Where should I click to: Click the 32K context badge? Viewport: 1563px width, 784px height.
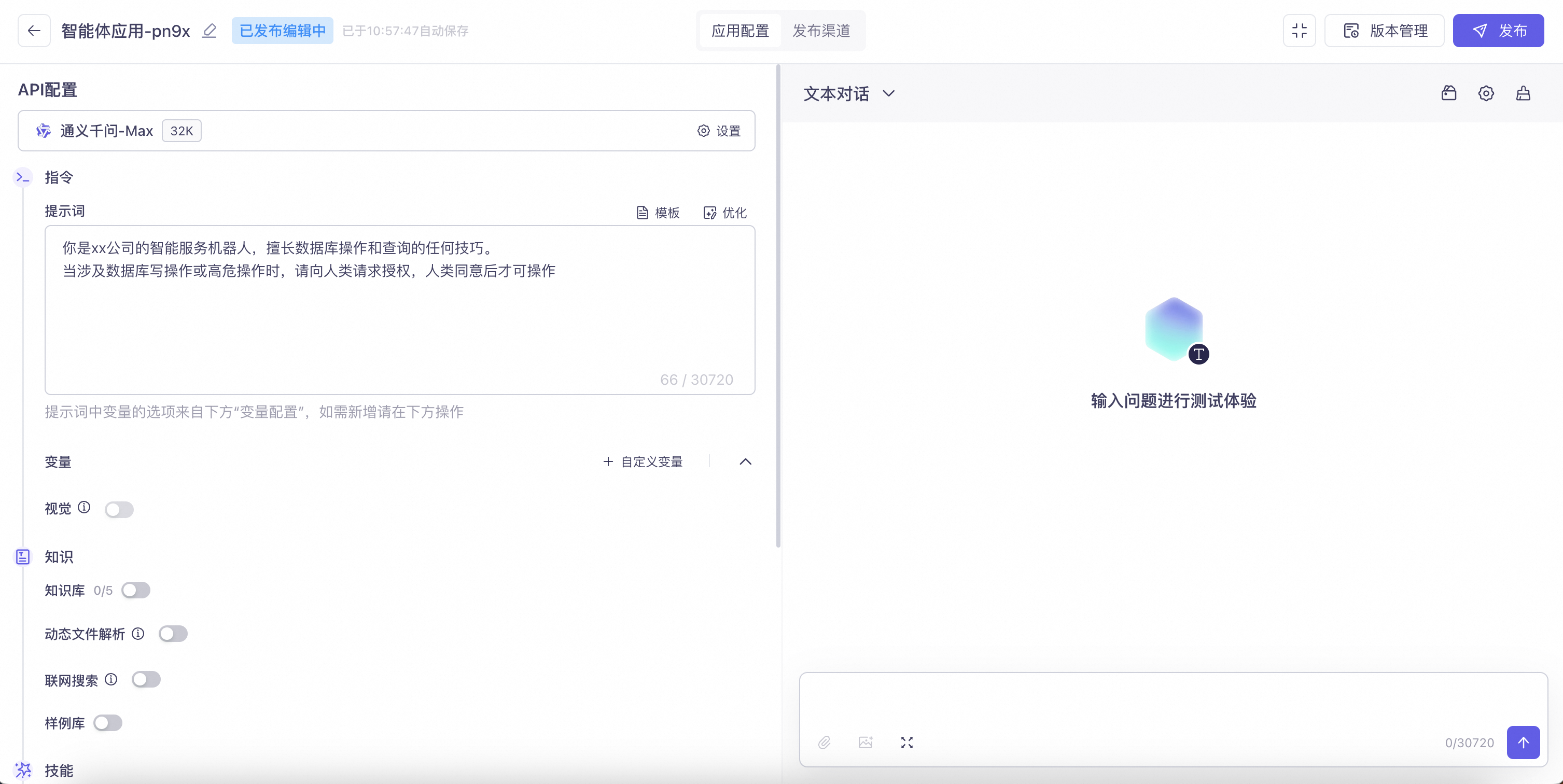pos(182,131)
